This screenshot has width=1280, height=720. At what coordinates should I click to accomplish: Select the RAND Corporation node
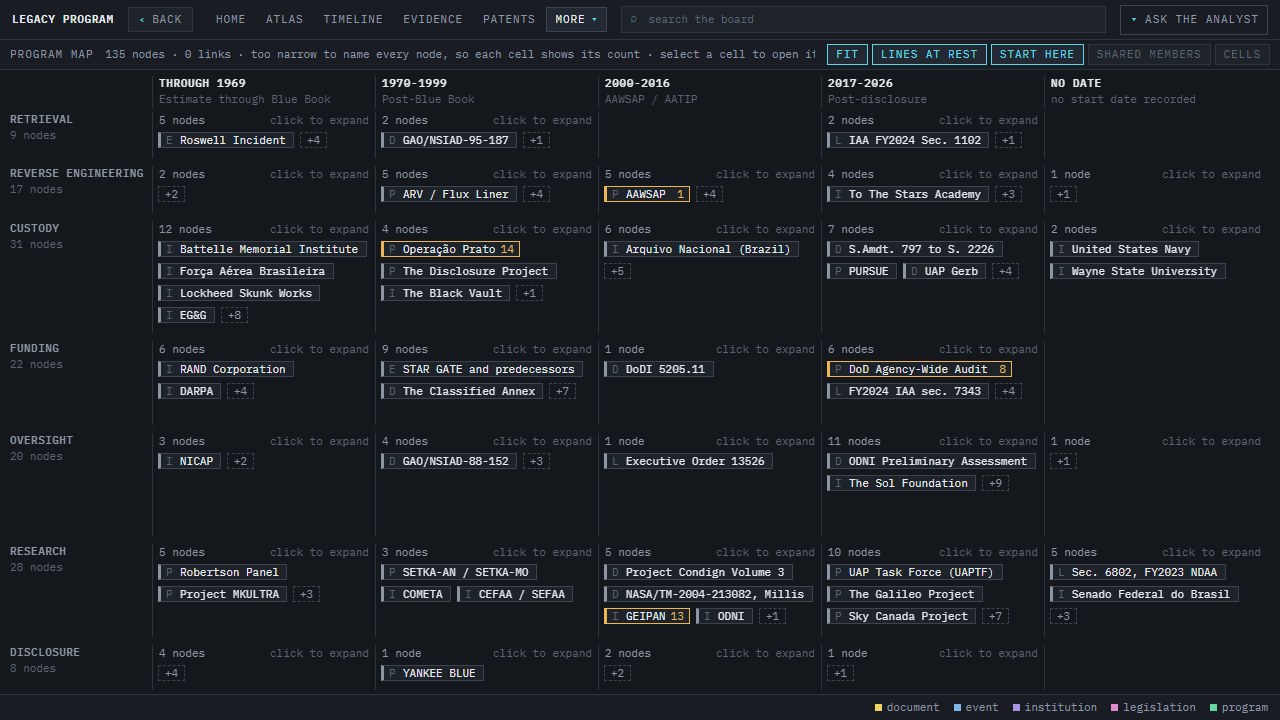pyautogui.click(x=226, y=369)
